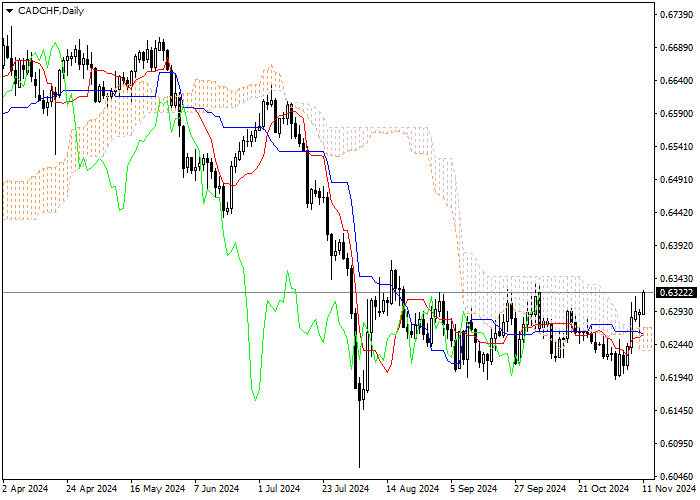The width and height of the screenshot is (700, 500).
Task: Click the 0.63430 price axis label
Action: coord(676,279)
